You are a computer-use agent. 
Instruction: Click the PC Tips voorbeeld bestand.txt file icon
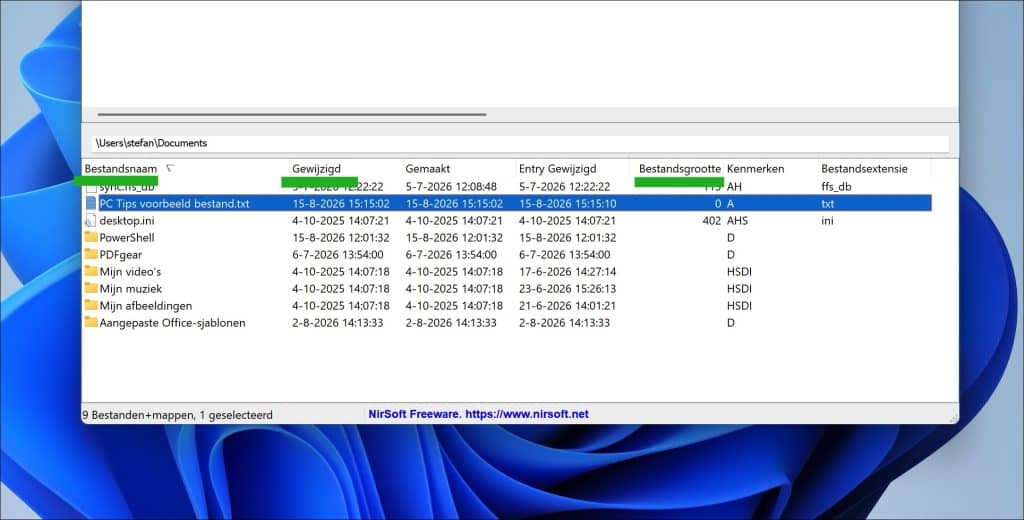point(91,203)
